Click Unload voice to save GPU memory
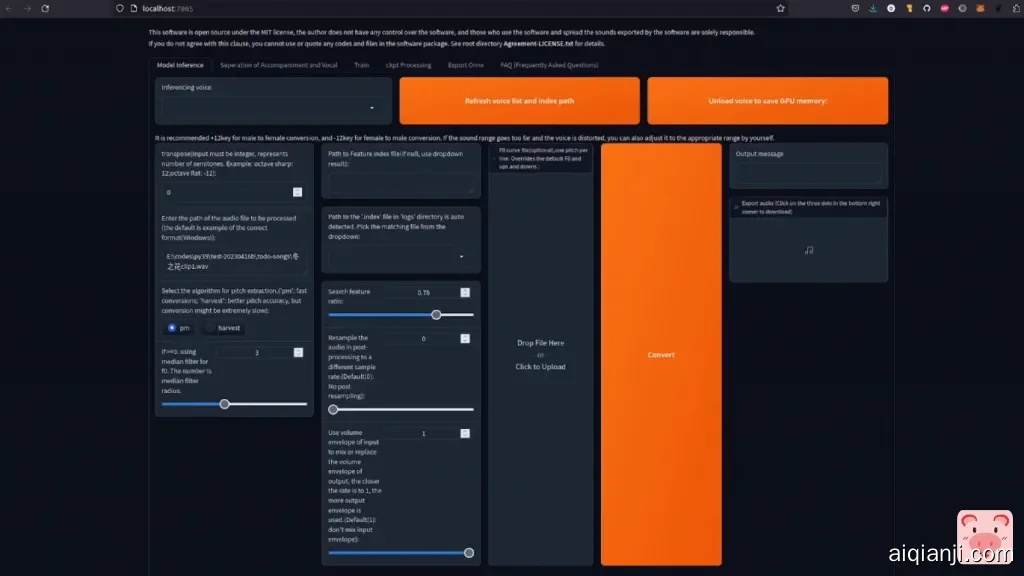1024x576 pixels. tap(767, 101)
